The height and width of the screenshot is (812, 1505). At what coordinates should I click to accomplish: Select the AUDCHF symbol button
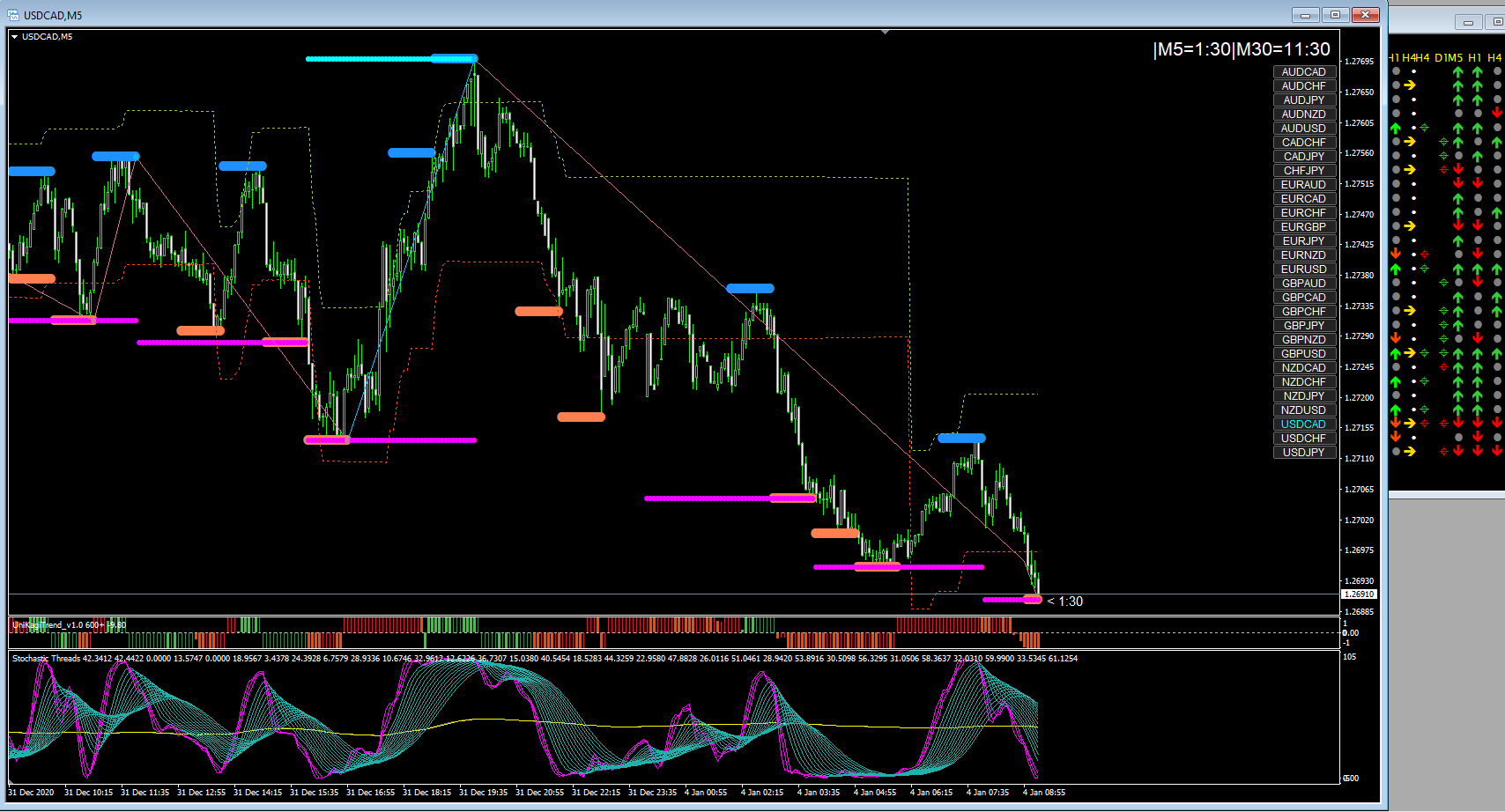tap(1304, 86)
